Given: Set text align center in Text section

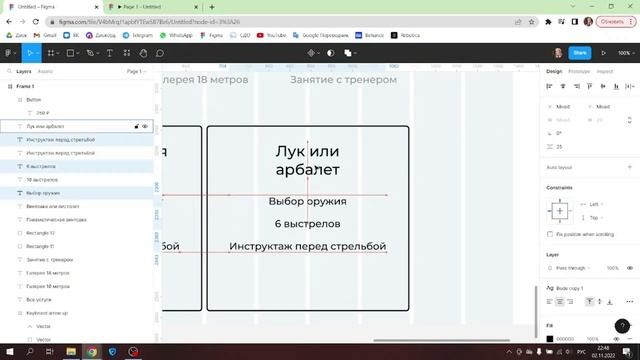Looking at the screenshot, I should tap(560, 302).
